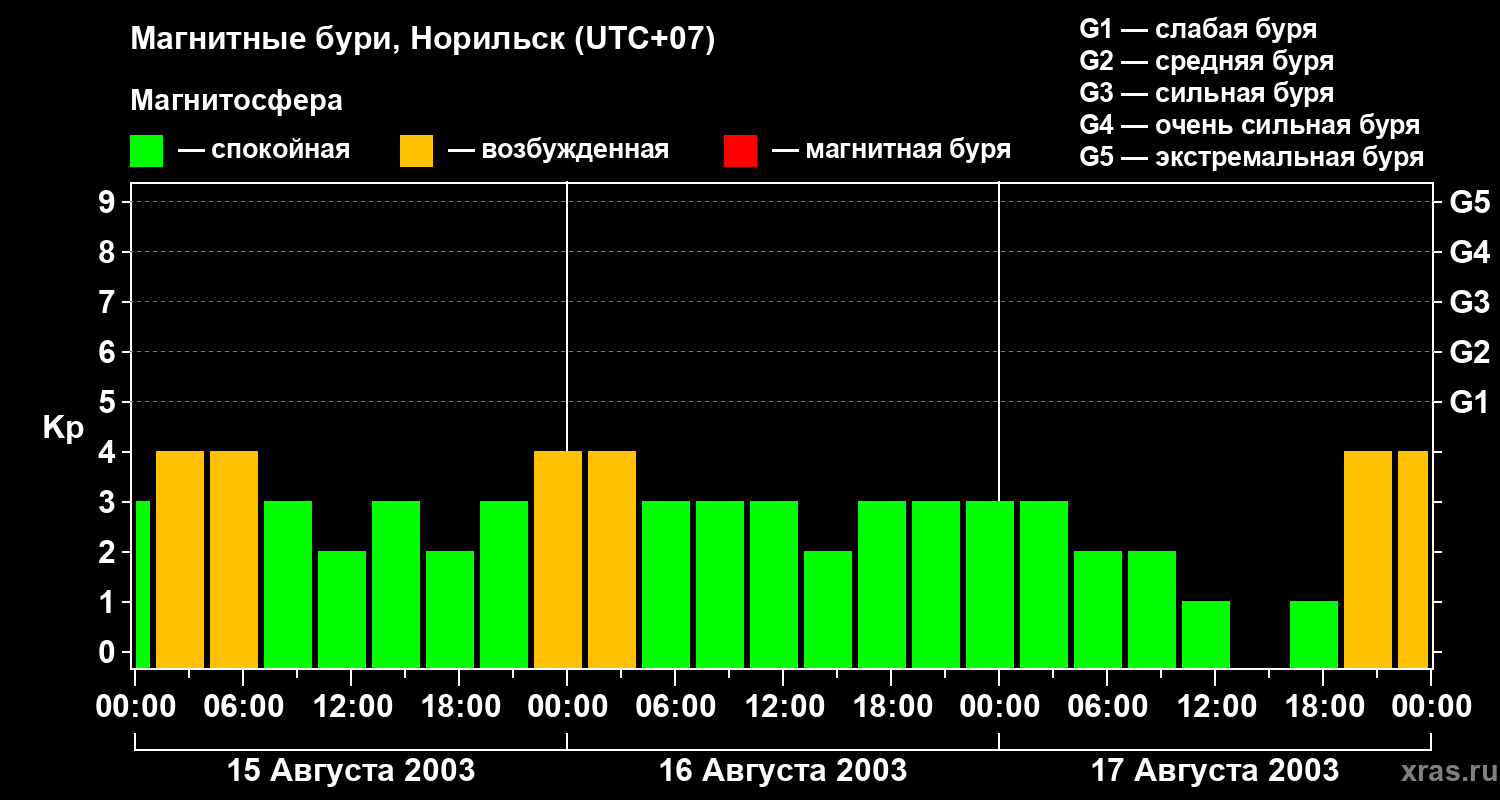Click the '18:00' time label under 17 August
The image size is (1500, 800).
point(1322,707)
